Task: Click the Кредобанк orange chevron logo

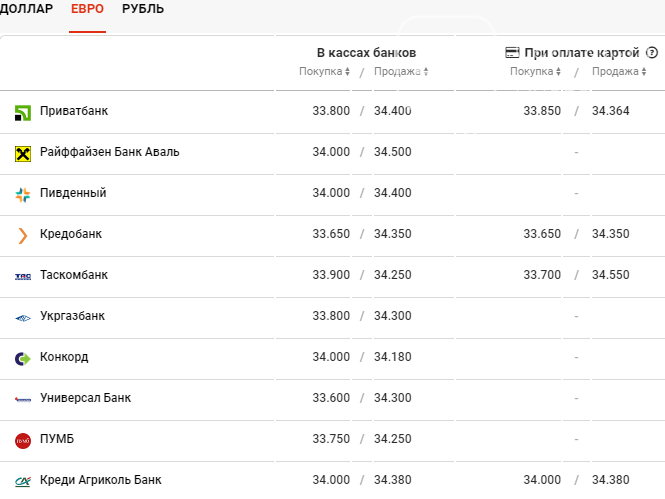Action: (23, 236)
